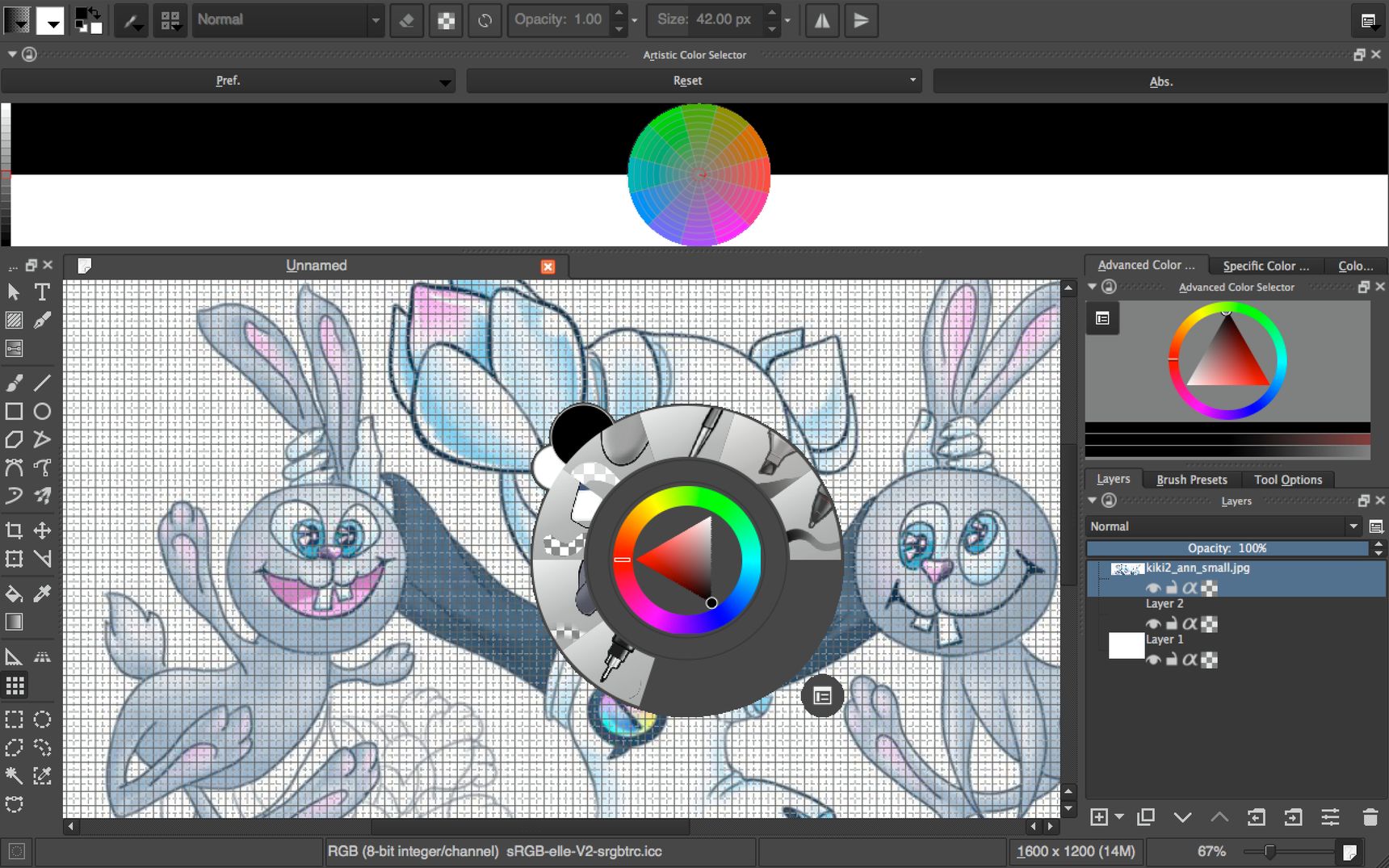Open the brush editor settings button

(x=132, y=20)
